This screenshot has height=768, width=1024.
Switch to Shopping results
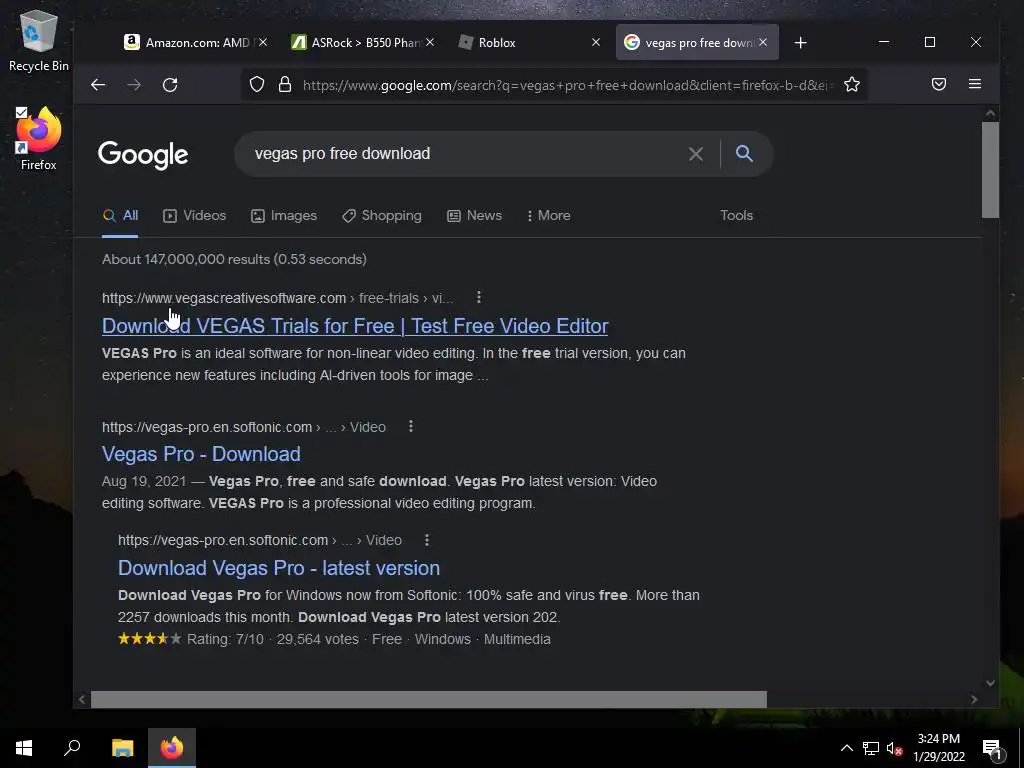[382, 216]
